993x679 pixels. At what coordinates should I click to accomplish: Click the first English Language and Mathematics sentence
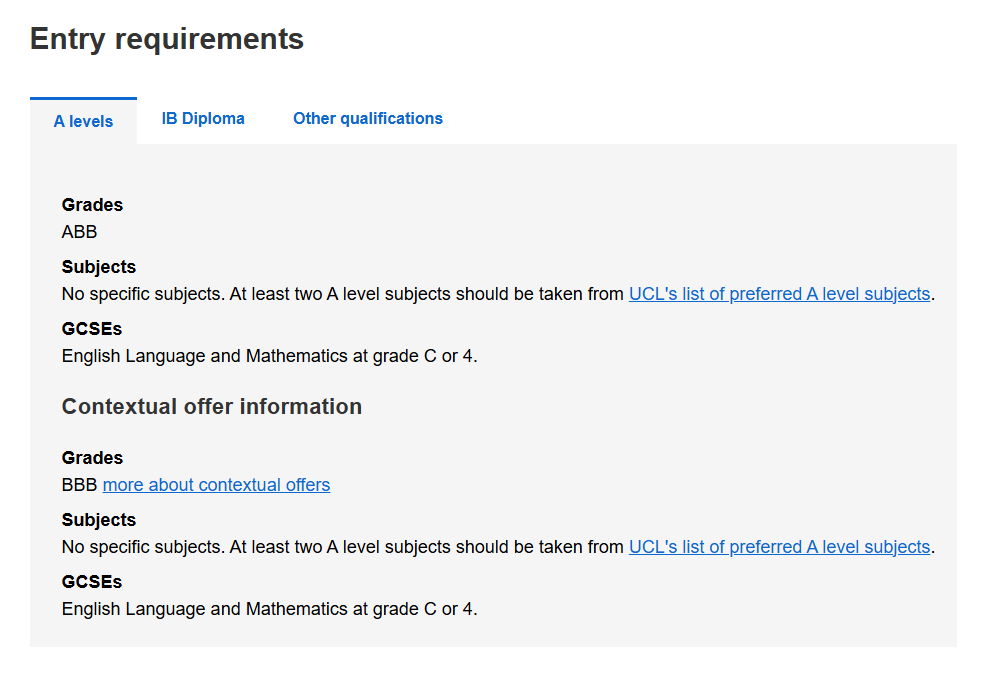pos(269,356)
